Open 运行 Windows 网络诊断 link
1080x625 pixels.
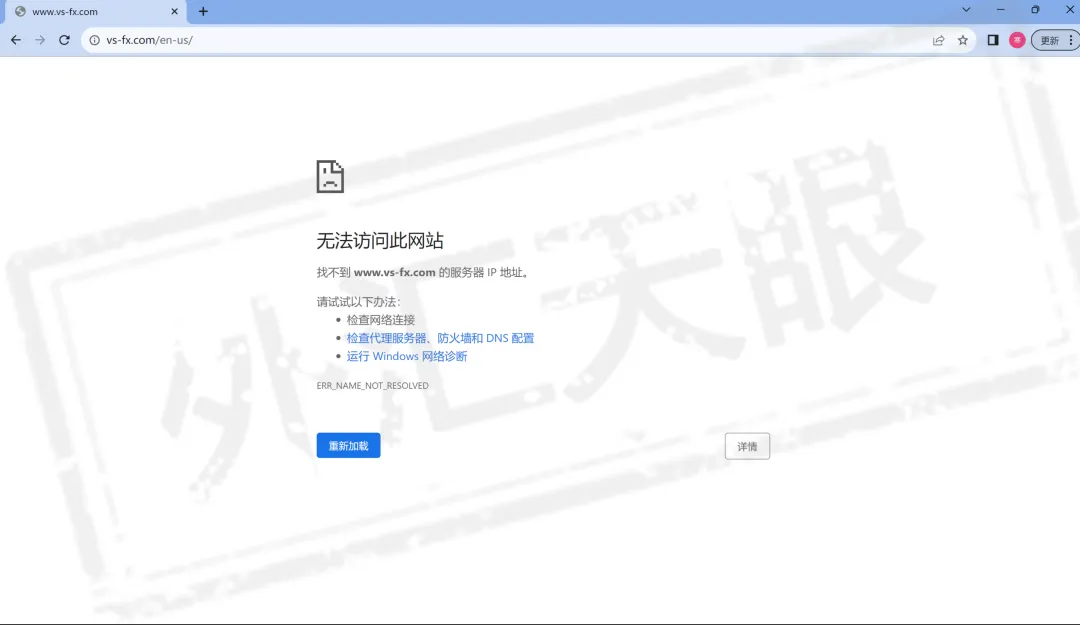406,356
